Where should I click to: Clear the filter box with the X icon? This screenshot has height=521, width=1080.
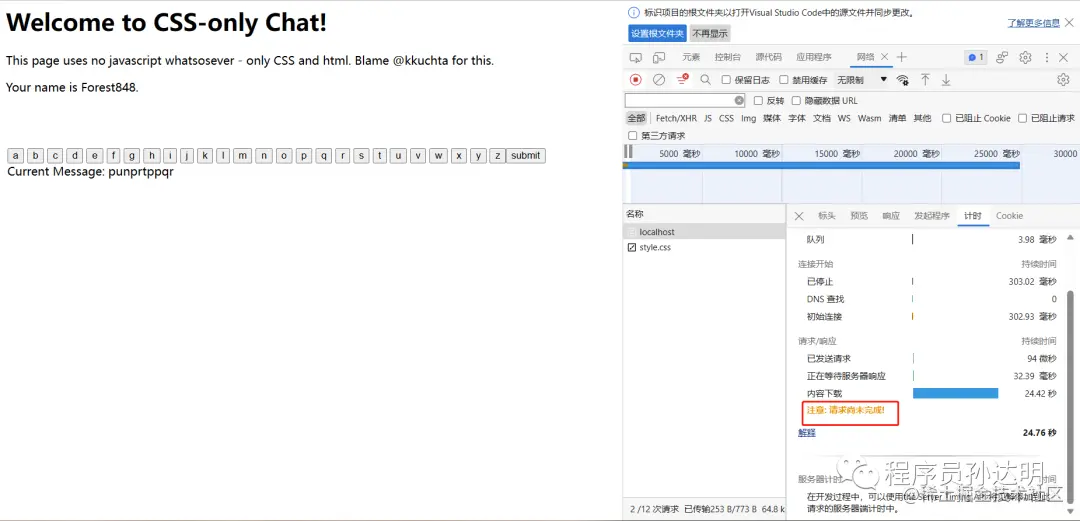point(739,101)
